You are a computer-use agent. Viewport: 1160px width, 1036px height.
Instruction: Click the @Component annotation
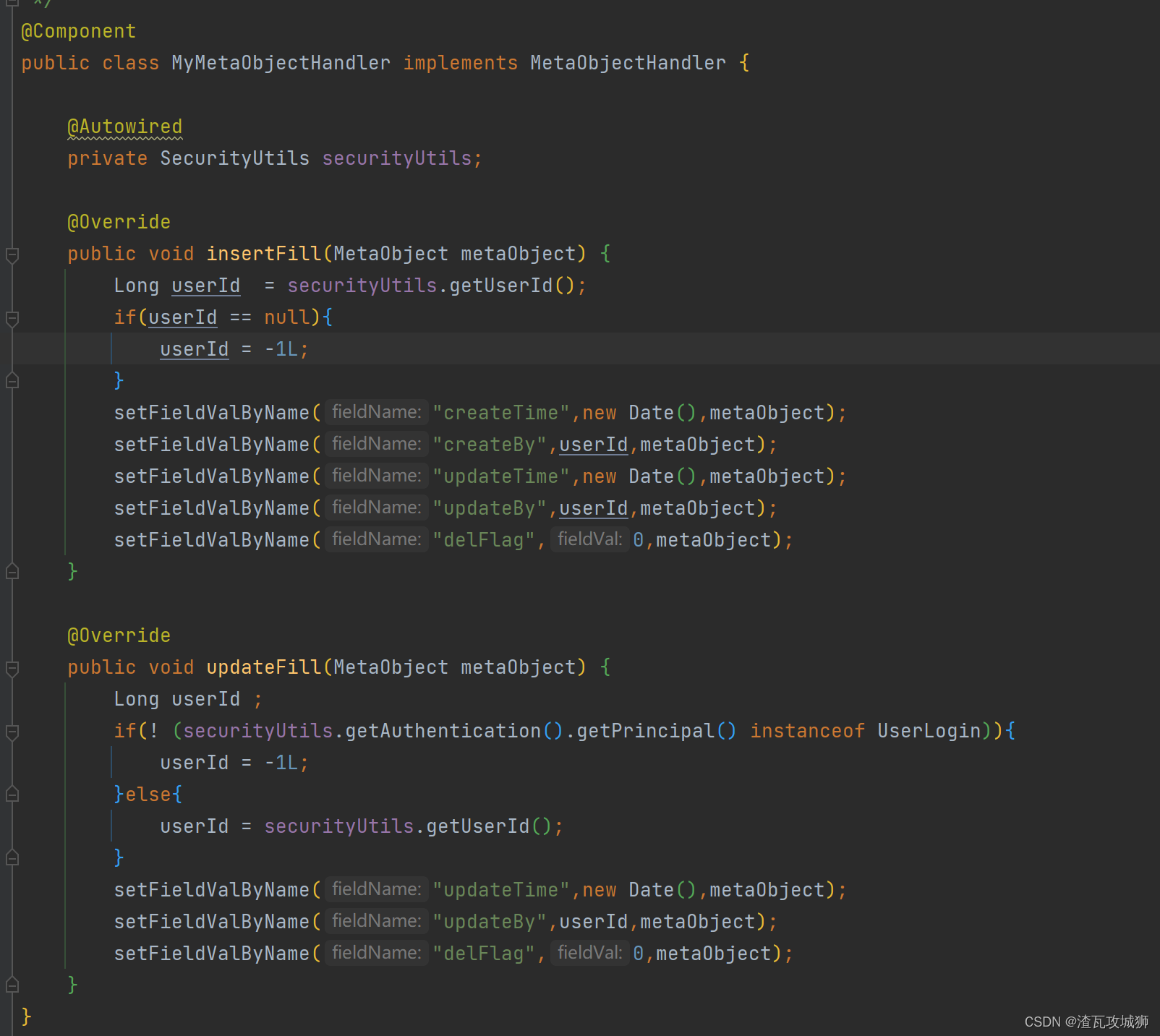(x=78, y=31)
